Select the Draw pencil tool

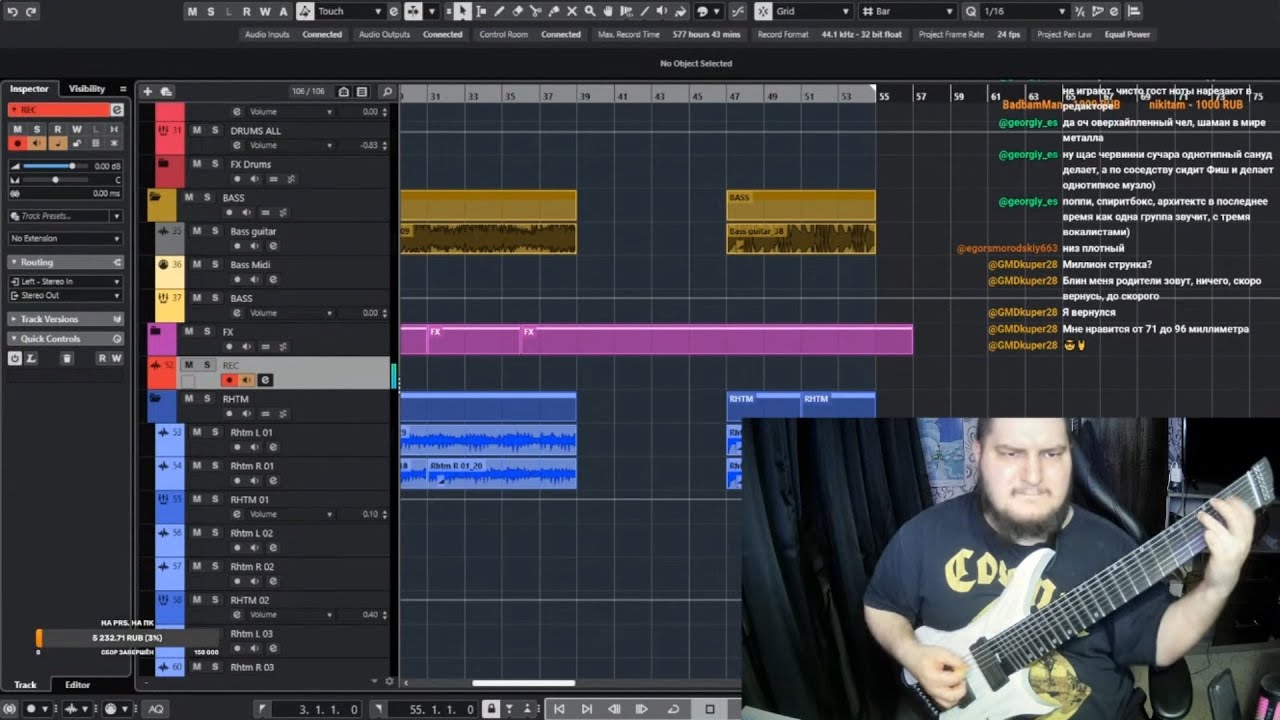click(499, 11)
